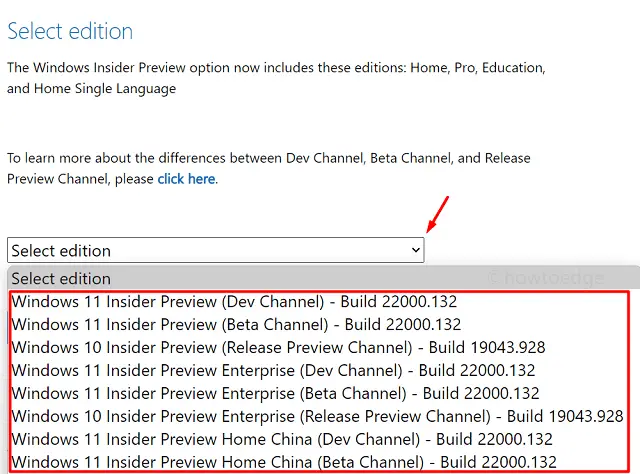
Task: Click the dropdown chevron arrow
Action: [416, 250]
